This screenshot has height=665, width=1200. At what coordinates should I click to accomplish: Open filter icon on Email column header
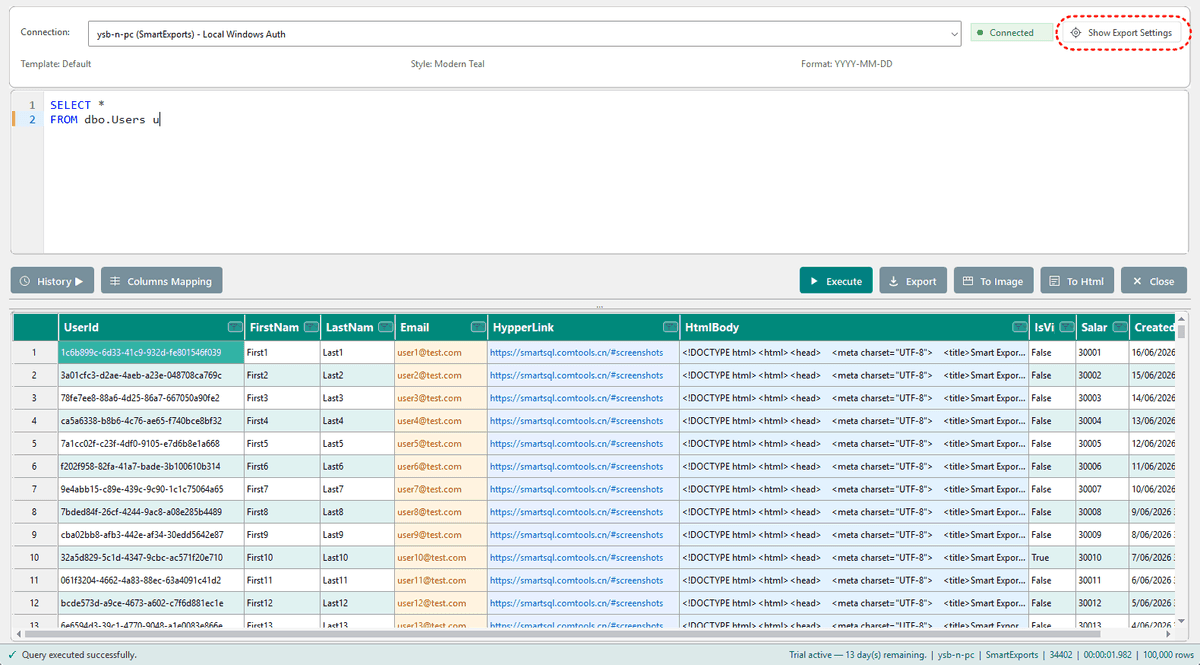tap(477, 327)
